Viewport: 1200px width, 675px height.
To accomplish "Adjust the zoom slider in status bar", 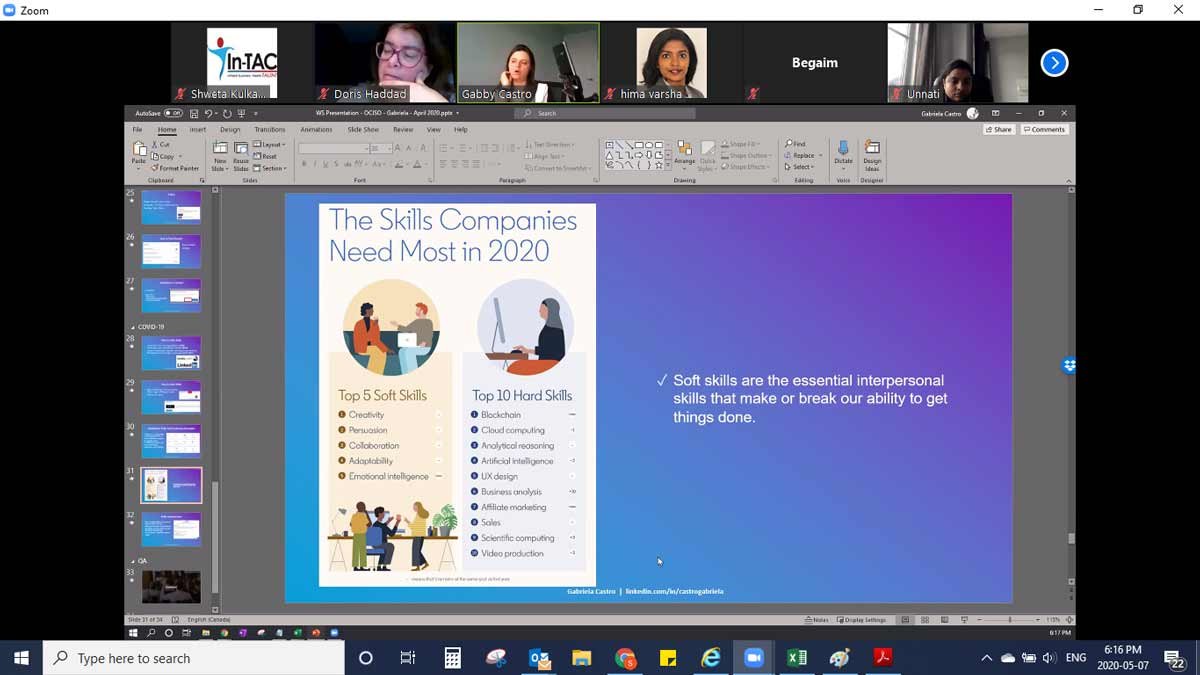I will click(x=1010, y=620).
